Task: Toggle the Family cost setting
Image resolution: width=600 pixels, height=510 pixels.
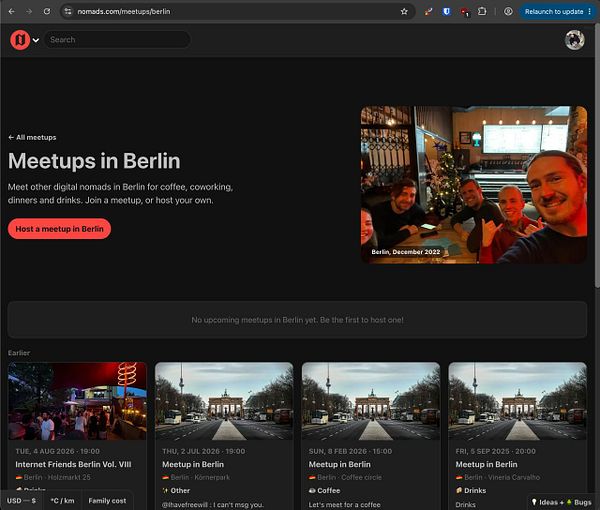Action: point(107,500)
